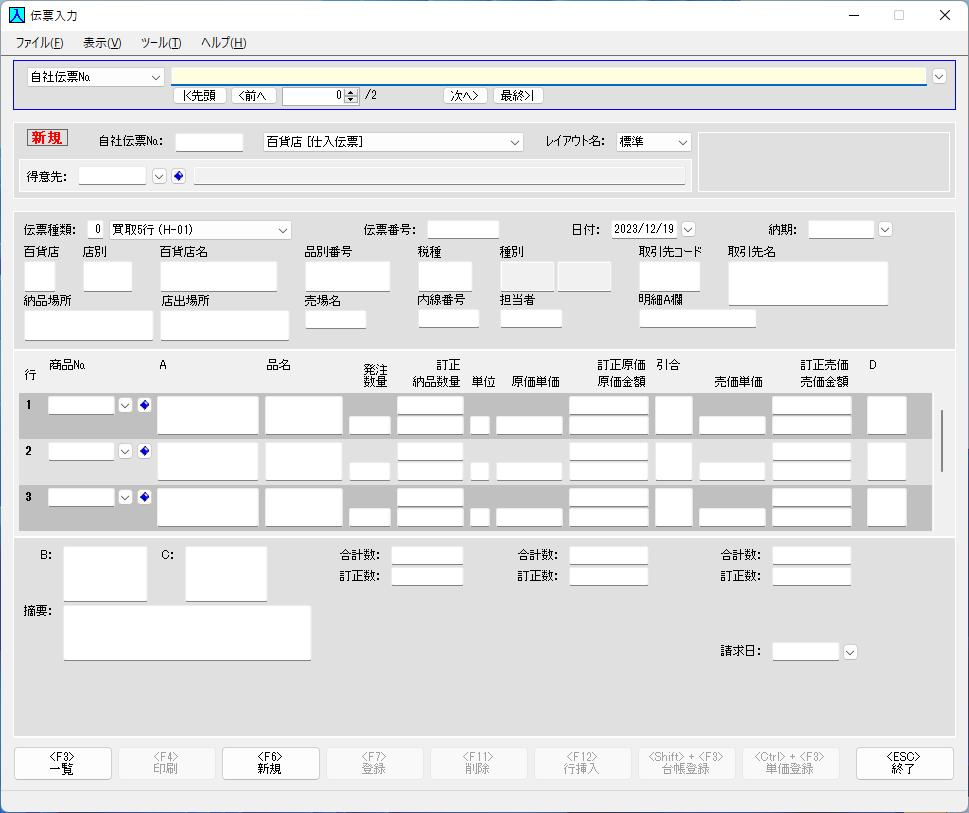969x813 pixels.
Task: Click the 取引先名 input field
Action: 808,284
